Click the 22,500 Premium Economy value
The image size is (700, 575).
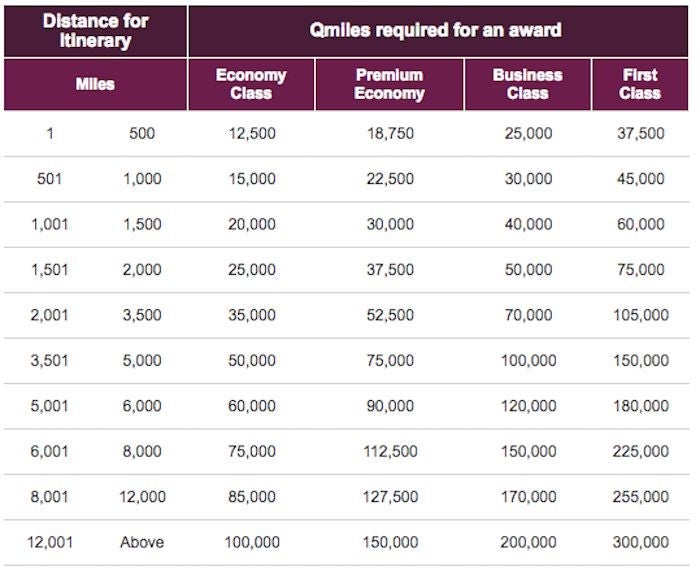point(390,179)
